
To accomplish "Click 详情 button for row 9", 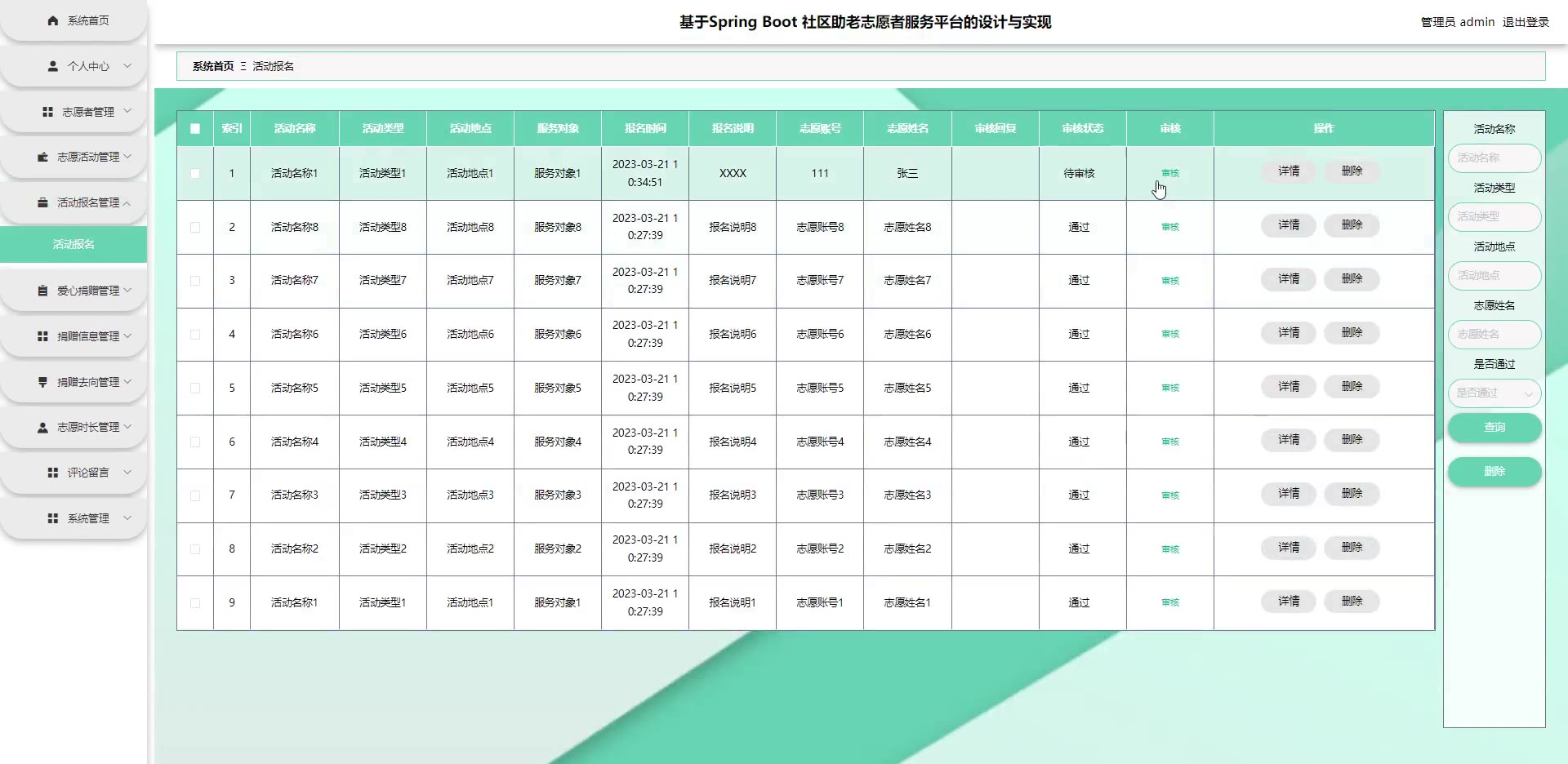I will [1289, 601].
